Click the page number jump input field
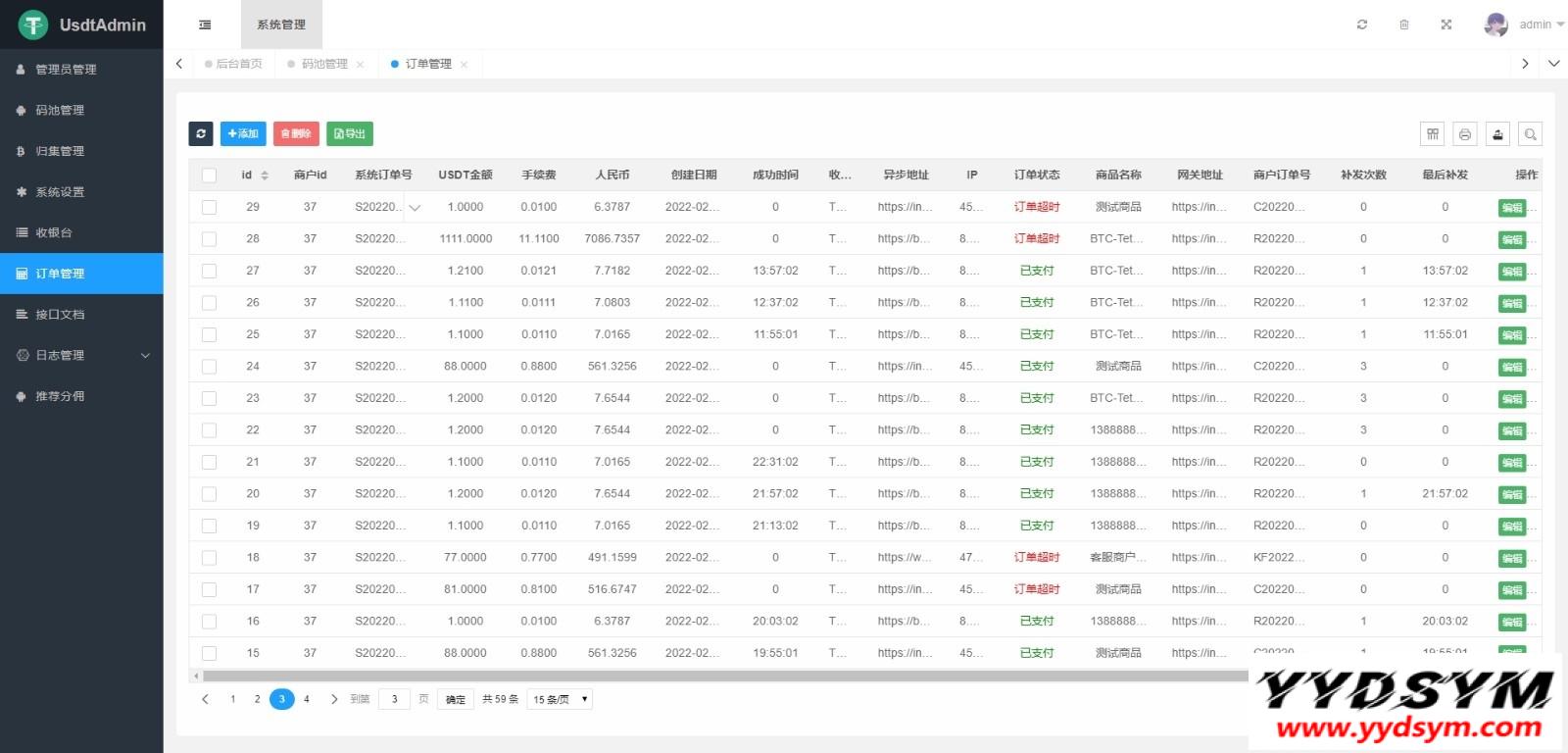1568x753 pixels. (x=394, y=699)
